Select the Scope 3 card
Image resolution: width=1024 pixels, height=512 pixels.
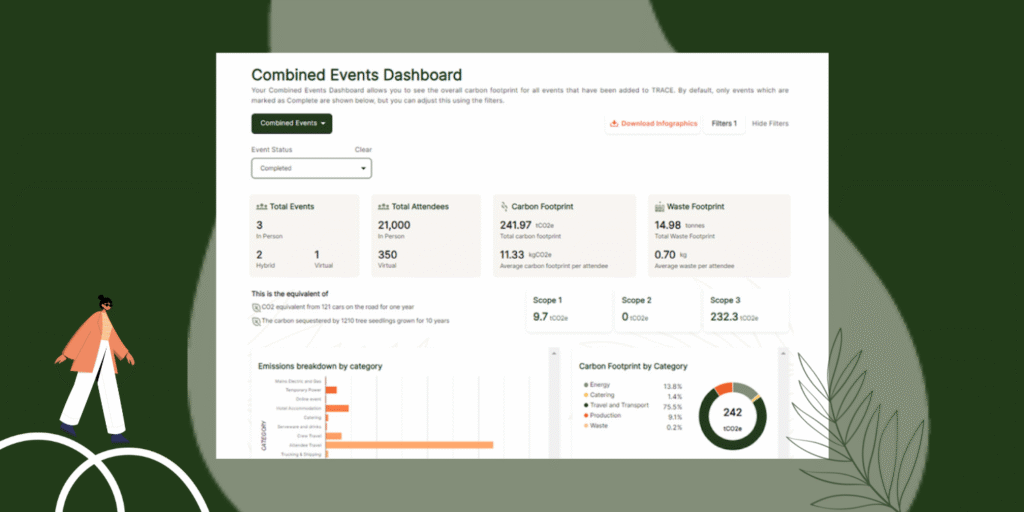click(x=746, y=310)
